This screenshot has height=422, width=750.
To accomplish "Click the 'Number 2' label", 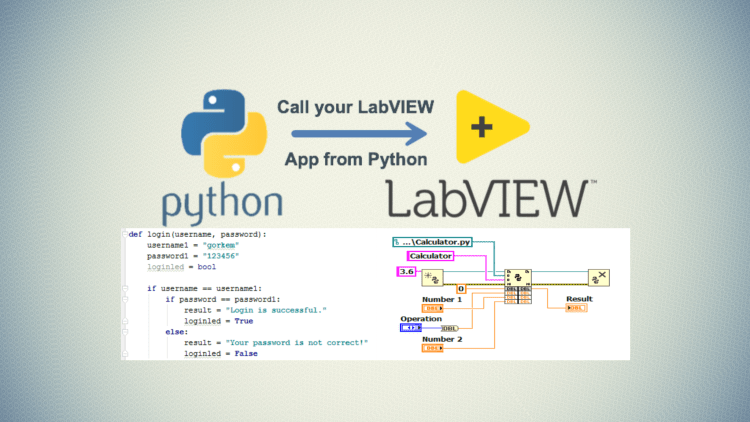I will click(x=442, y=339).
